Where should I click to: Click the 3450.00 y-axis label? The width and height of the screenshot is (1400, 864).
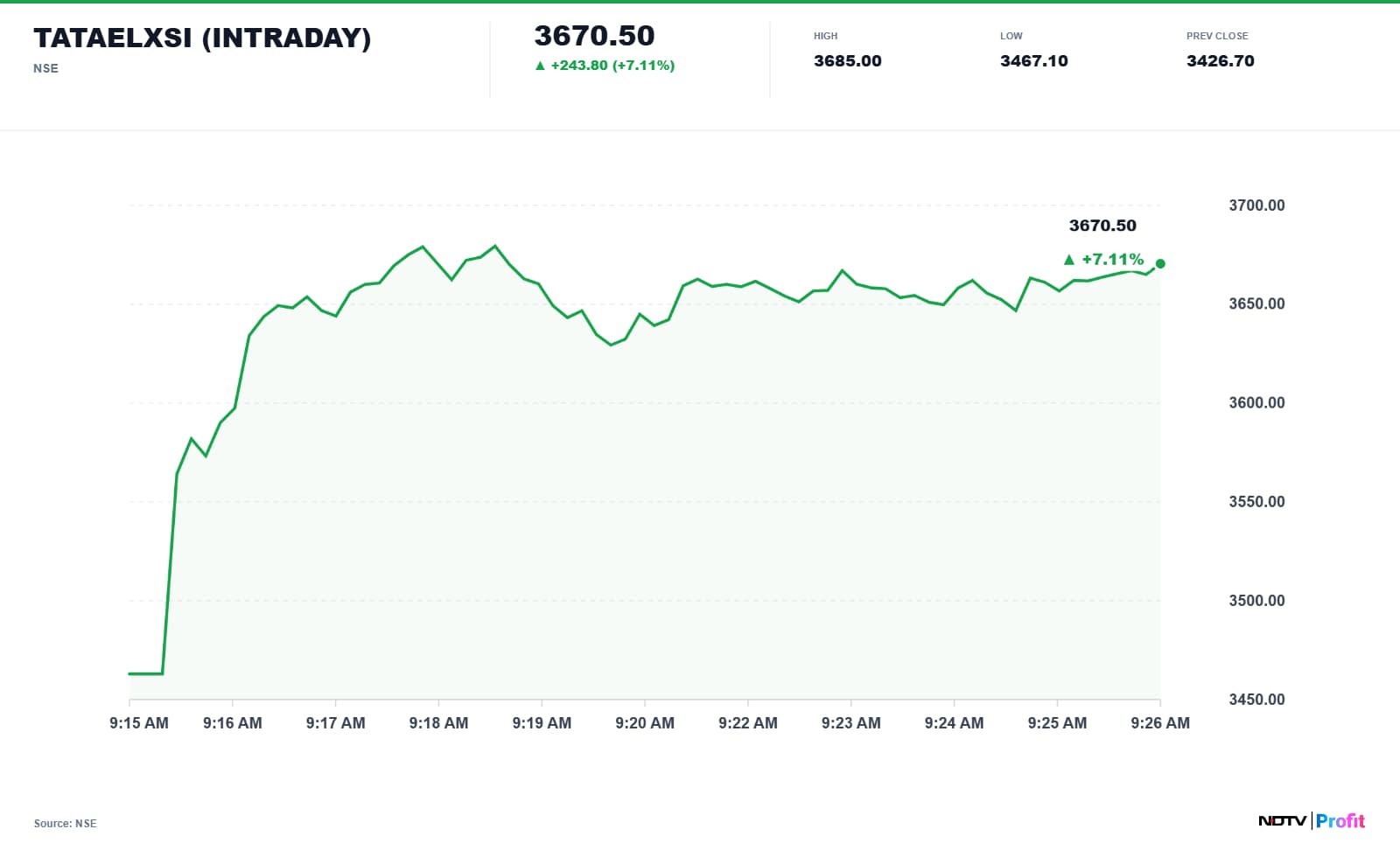(1256, 700)
